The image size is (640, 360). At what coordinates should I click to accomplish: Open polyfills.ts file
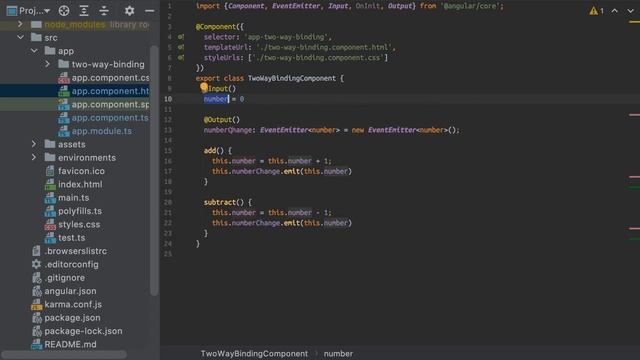80,211
